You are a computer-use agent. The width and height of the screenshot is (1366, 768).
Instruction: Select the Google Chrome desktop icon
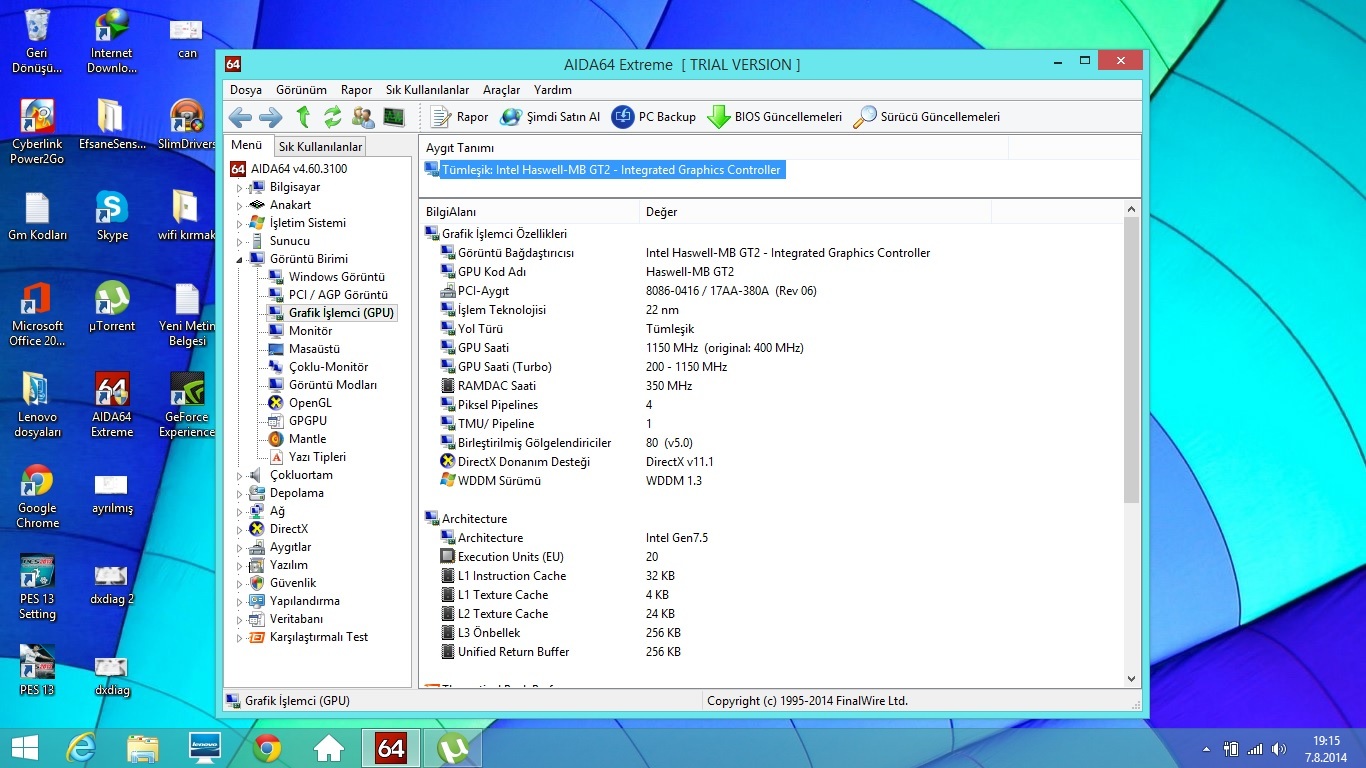pyautogui.click(x=37, y=496)
